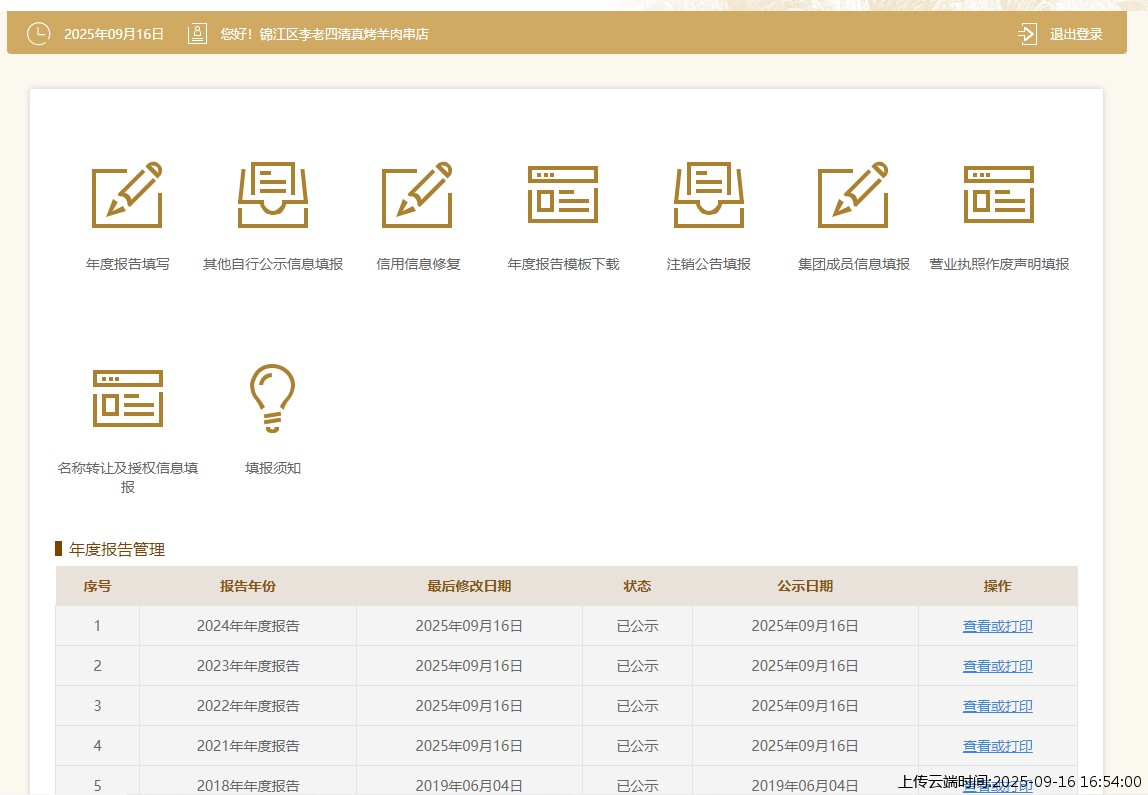Click the 2024年年度报告 row cell

[247, 626]
